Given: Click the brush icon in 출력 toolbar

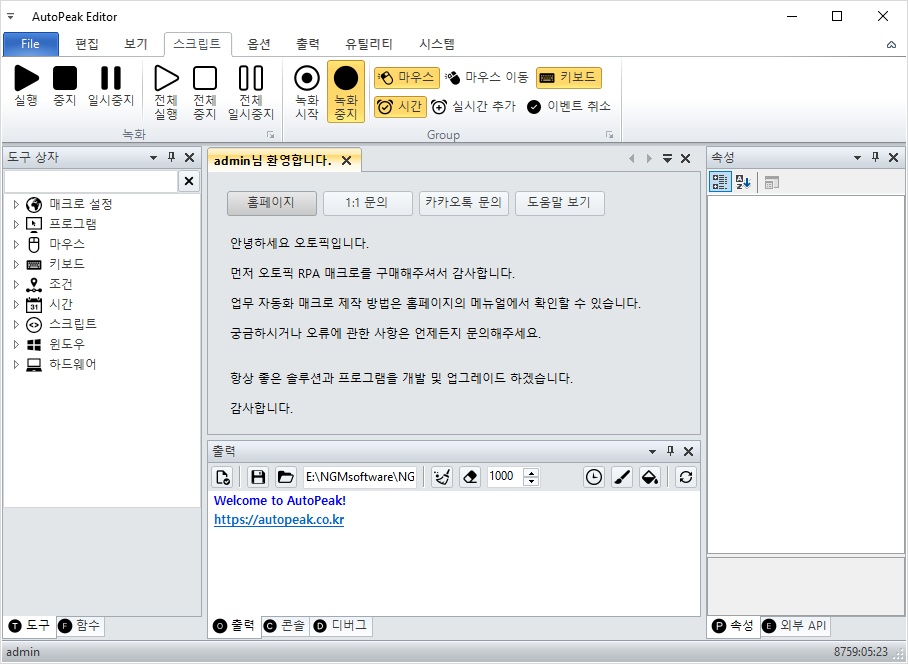Looking at the screenshot, I should click(622, 477).
